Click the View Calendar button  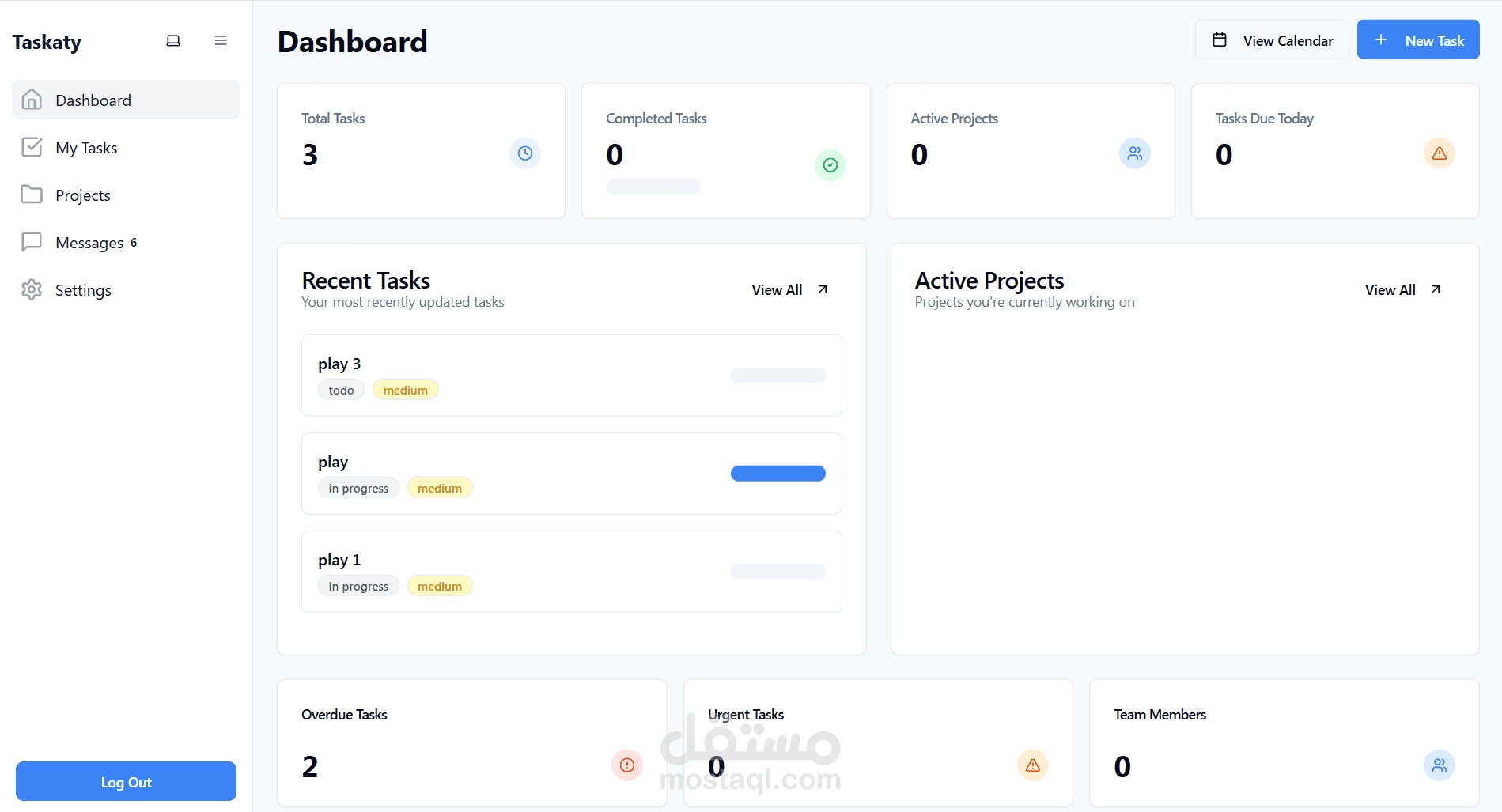1272,40
